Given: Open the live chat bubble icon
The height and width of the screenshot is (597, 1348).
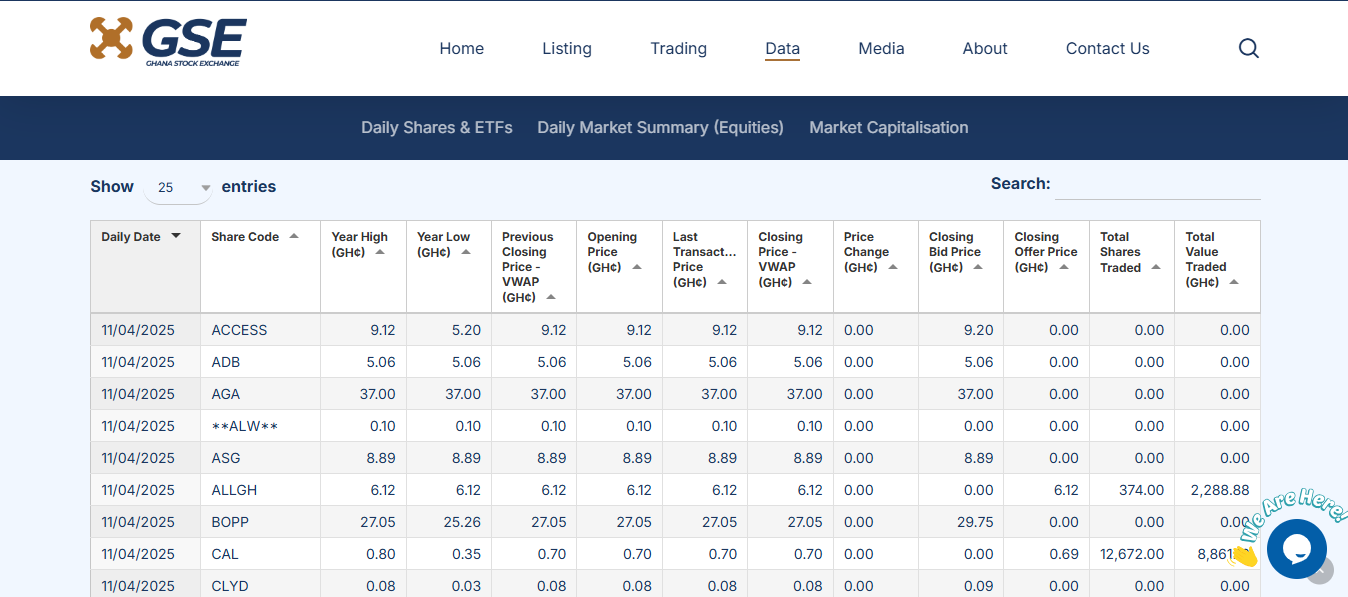Looking at the screenshot, I should coord(1296,549).
